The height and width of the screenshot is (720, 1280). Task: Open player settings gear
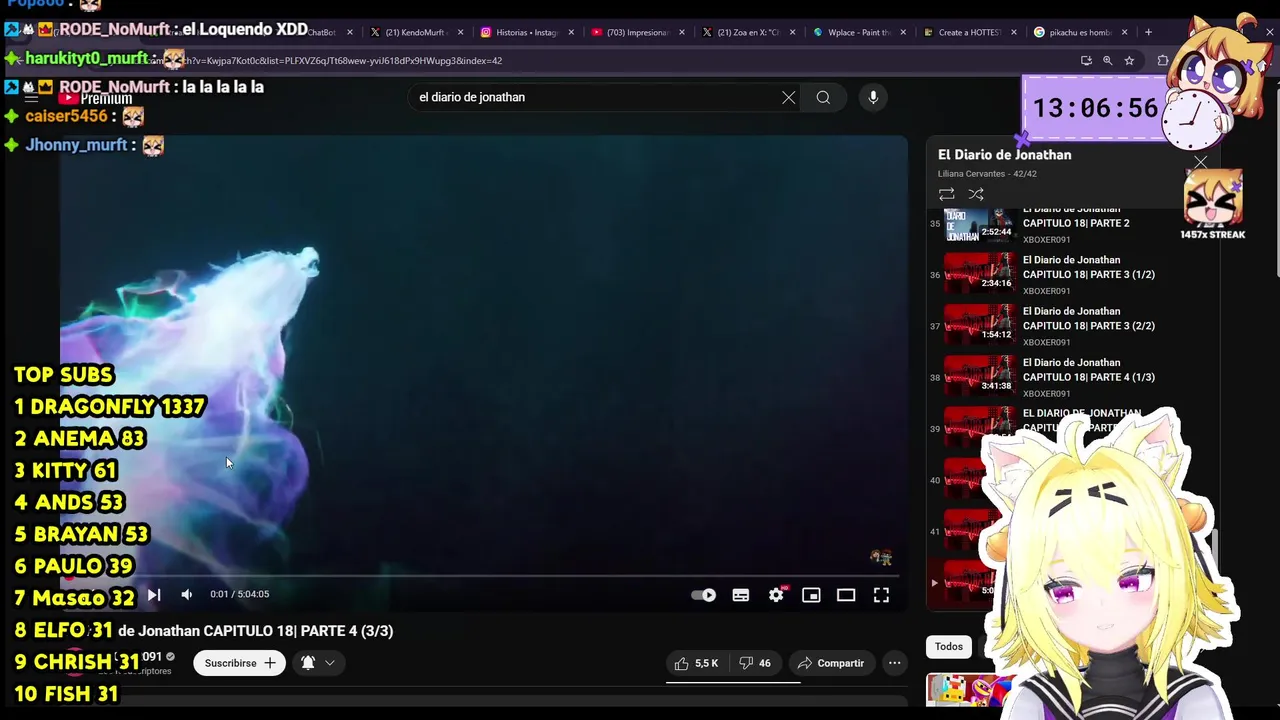click(x=777, y=595)
